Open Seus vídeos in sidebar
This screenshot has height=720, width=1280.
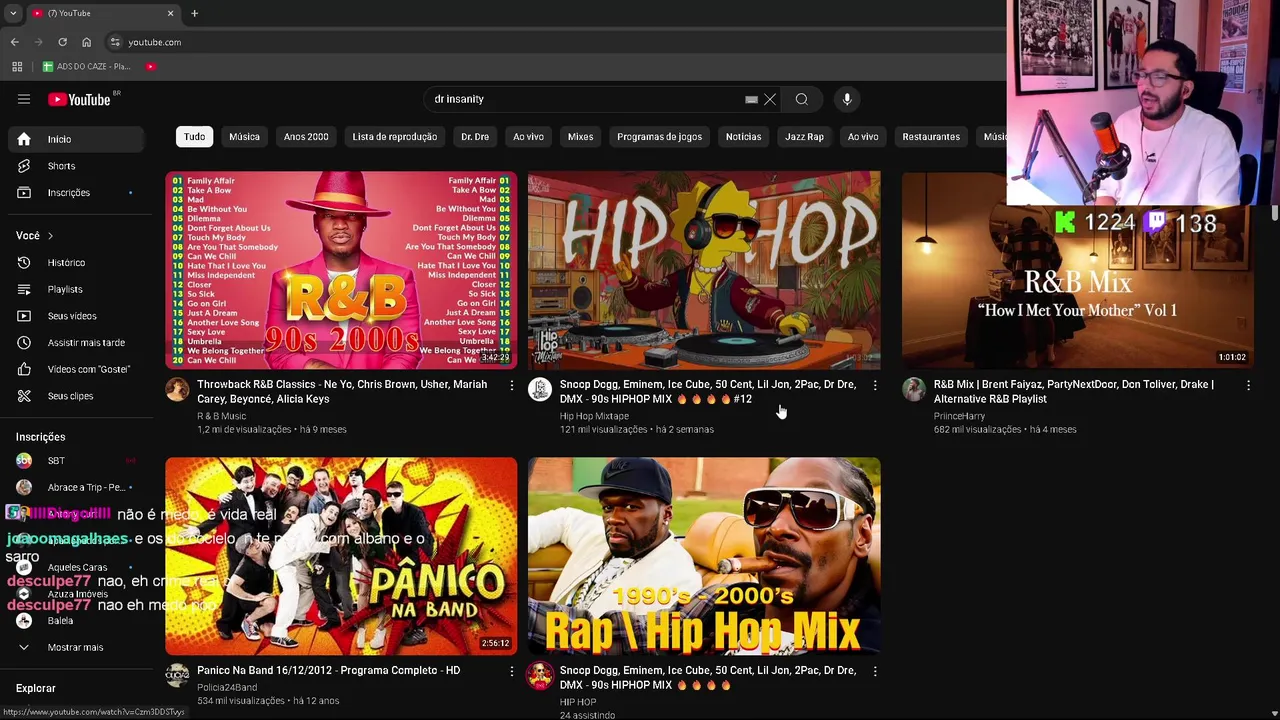pyautogui.click(x=75, y=316)
